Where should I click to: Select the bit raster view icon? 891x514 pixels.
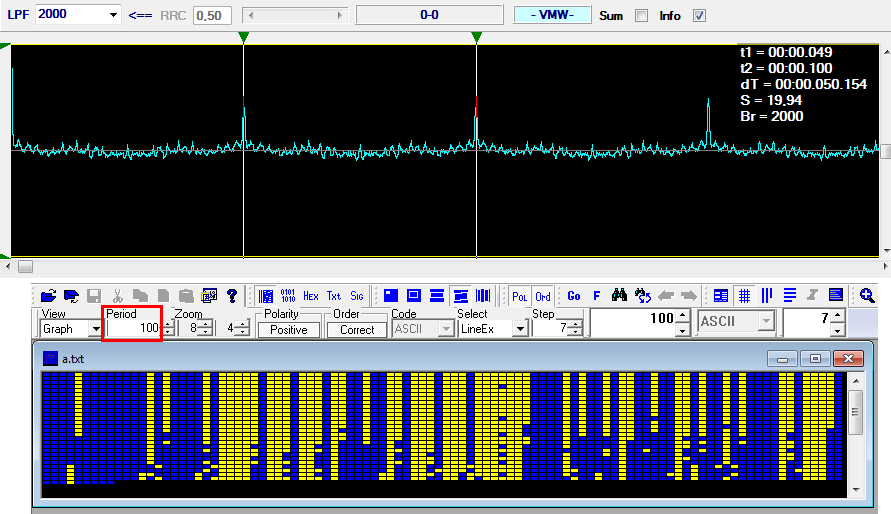click(265, 296)
